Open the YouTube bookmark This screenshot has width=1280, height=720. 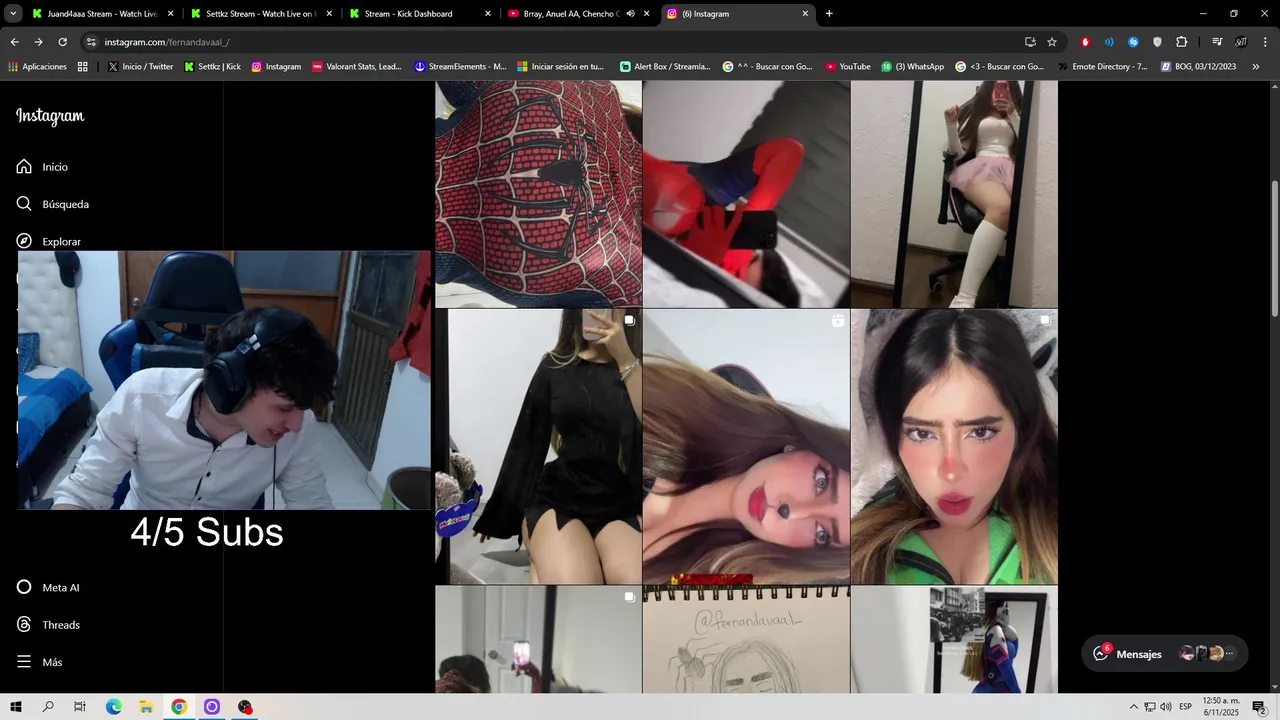[x=847, y=66]
